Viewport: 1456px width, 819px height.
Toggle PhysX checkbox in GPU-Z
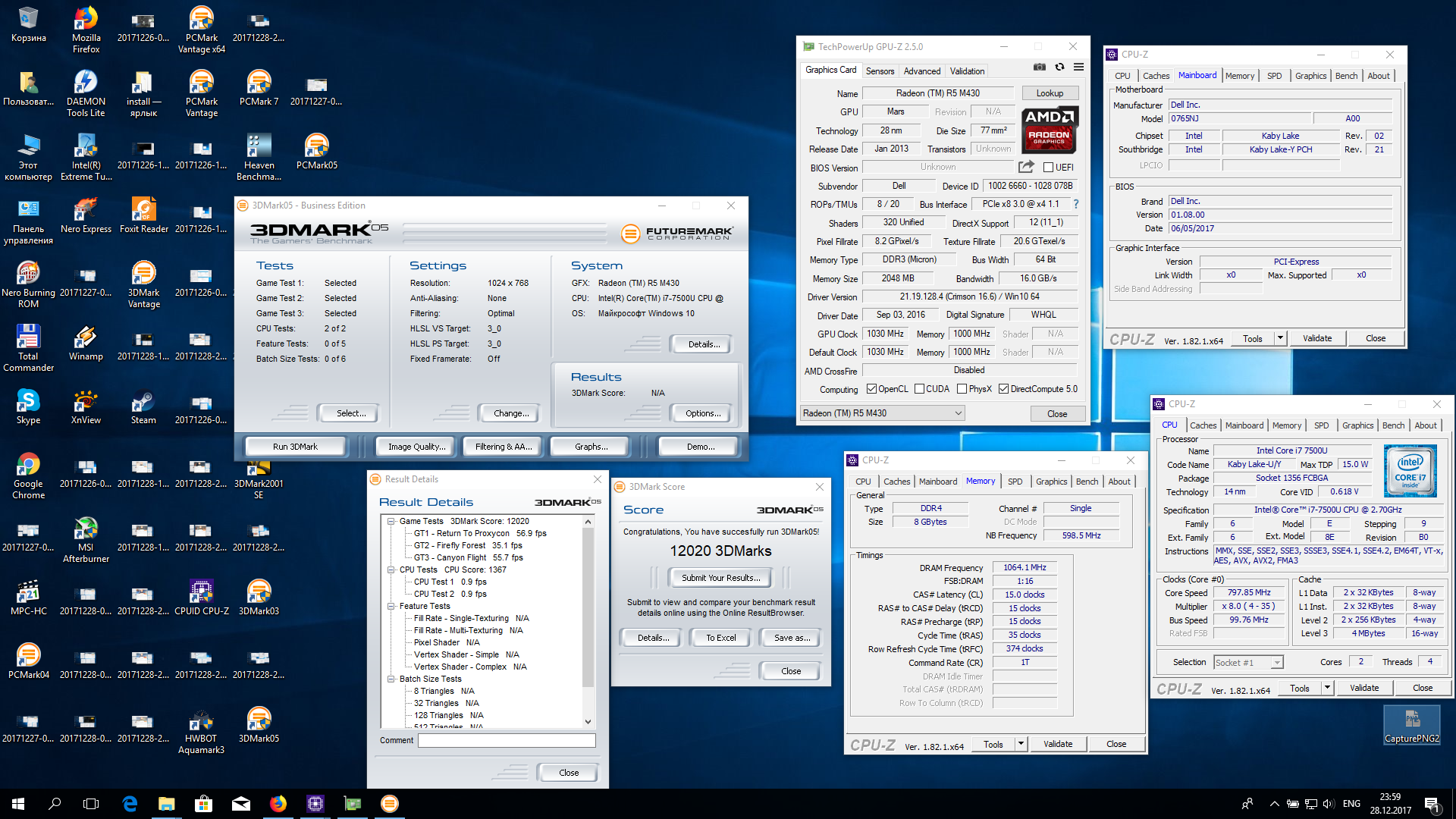coord(962,389)
